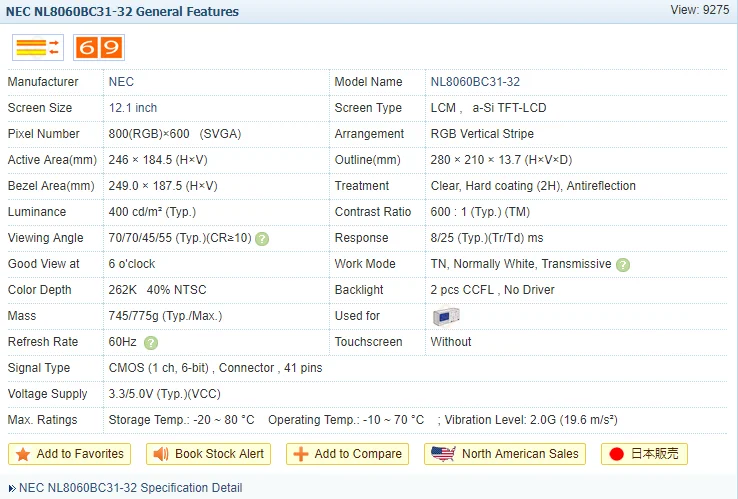Click the 2 pcs CCFL backlight value
Image resolution: width=738 pixels, height=499 pixels.
click(x=492, y=290)
